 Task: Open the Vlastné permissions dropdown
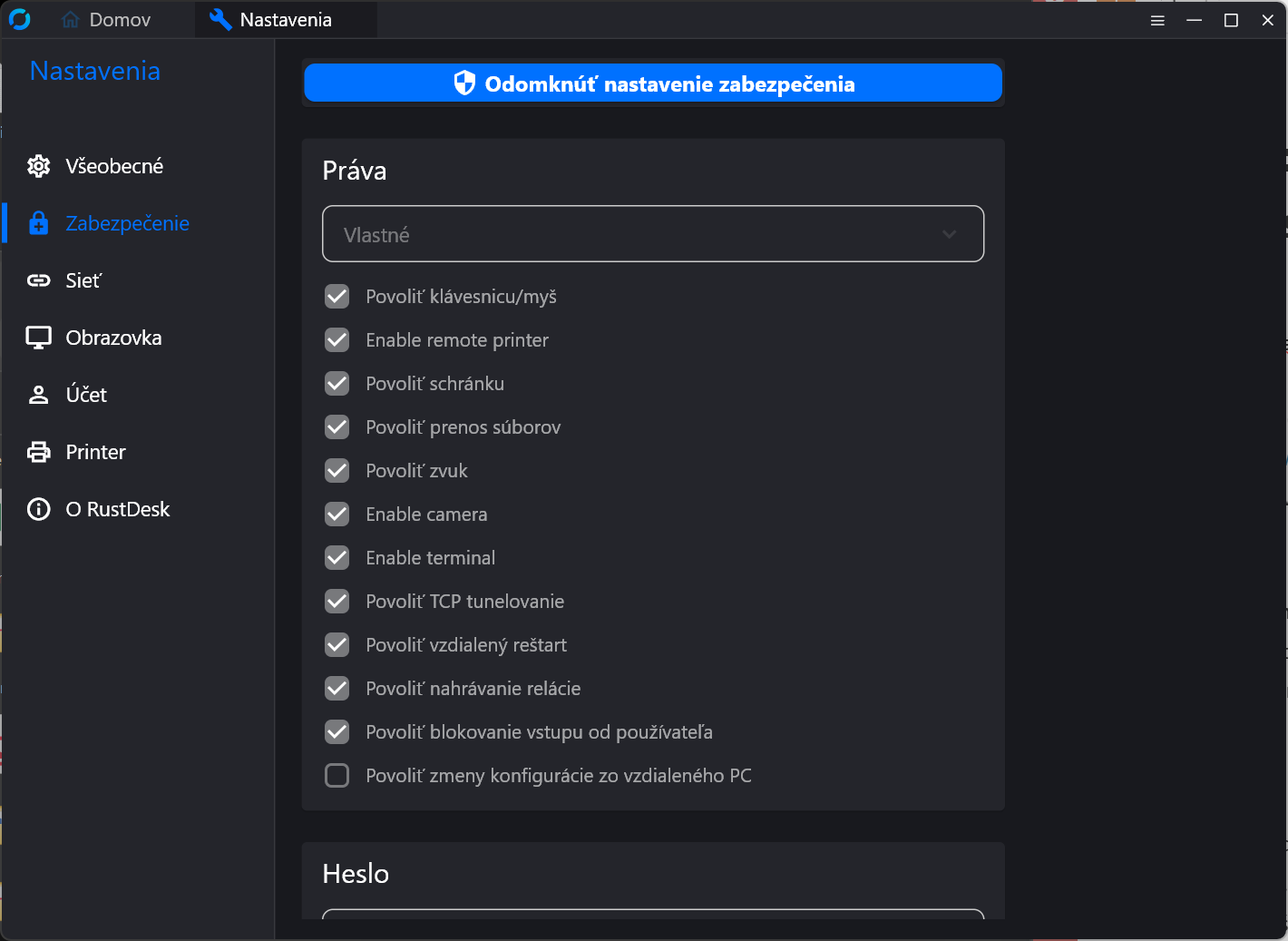(652, 234)
